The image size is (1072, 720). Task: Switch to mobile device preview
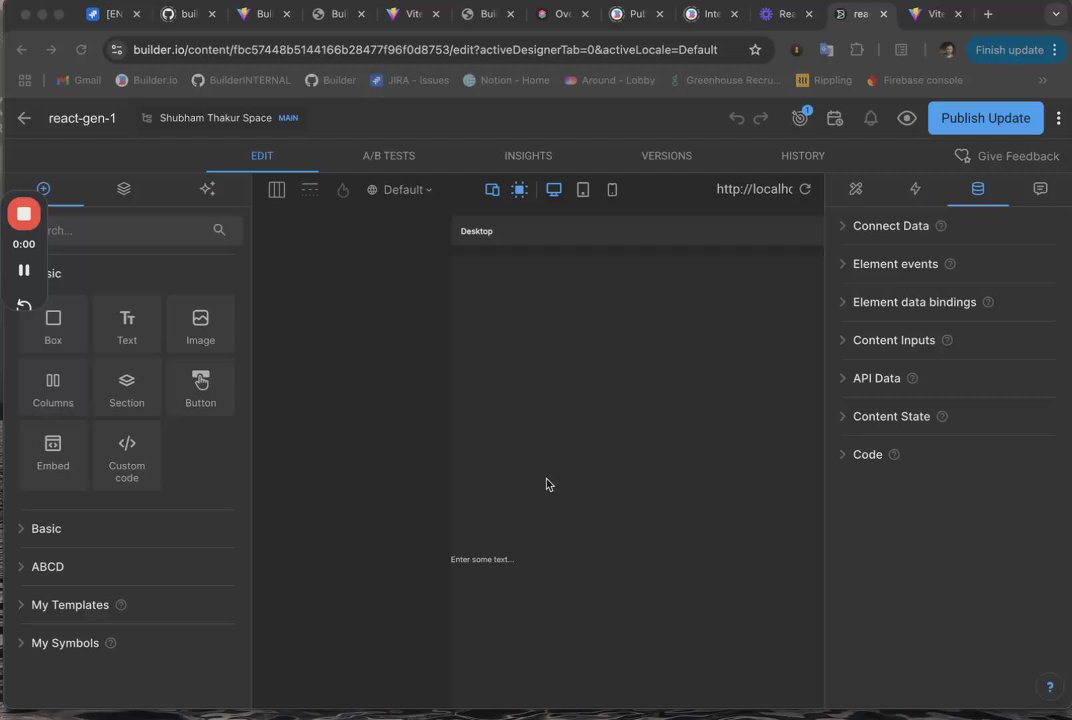[613, 190]
